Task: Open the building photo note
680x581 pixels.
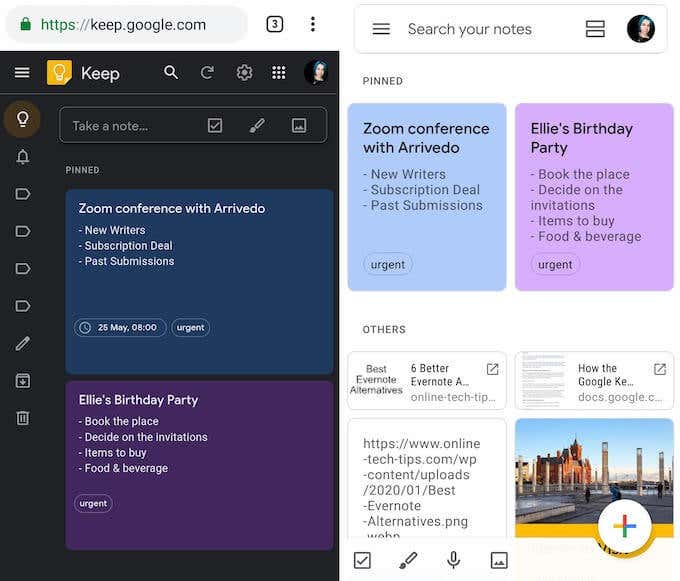Action: [x=594, y=472]
